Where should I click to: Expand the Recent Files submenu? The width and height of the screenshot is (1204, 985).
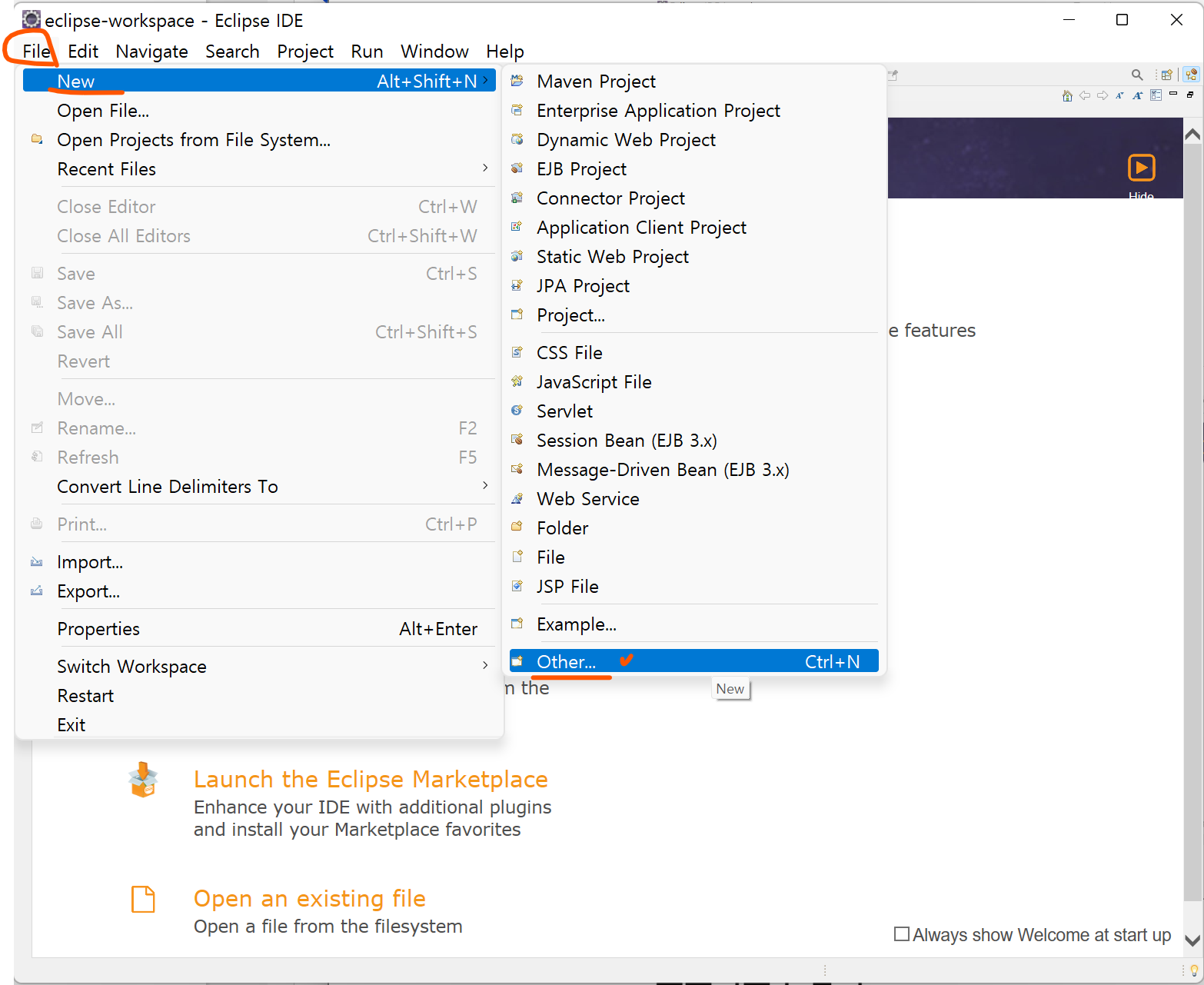pos(485,168)
